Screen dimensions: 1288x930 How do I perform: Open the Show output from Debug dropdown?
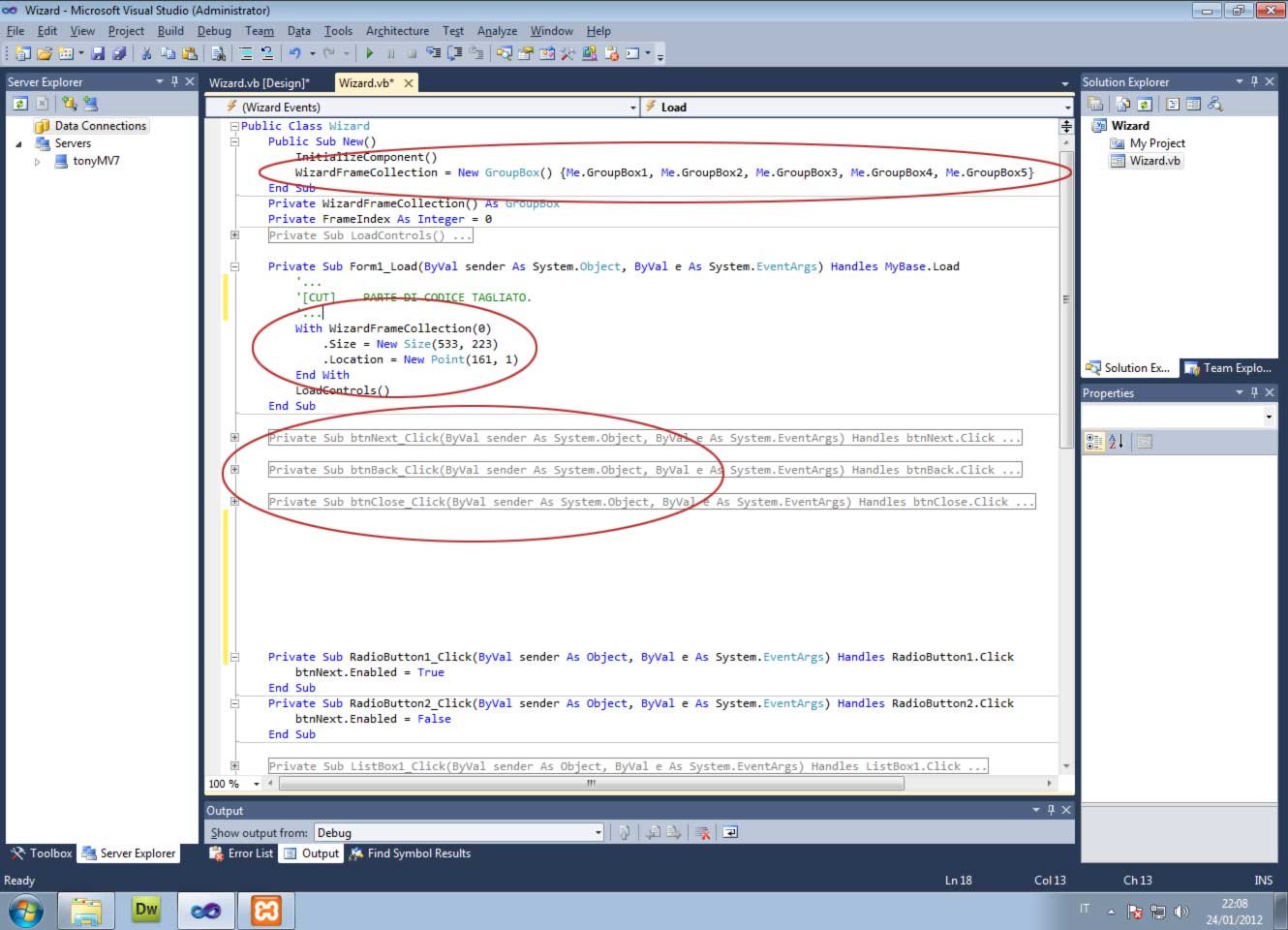[598, 833]
